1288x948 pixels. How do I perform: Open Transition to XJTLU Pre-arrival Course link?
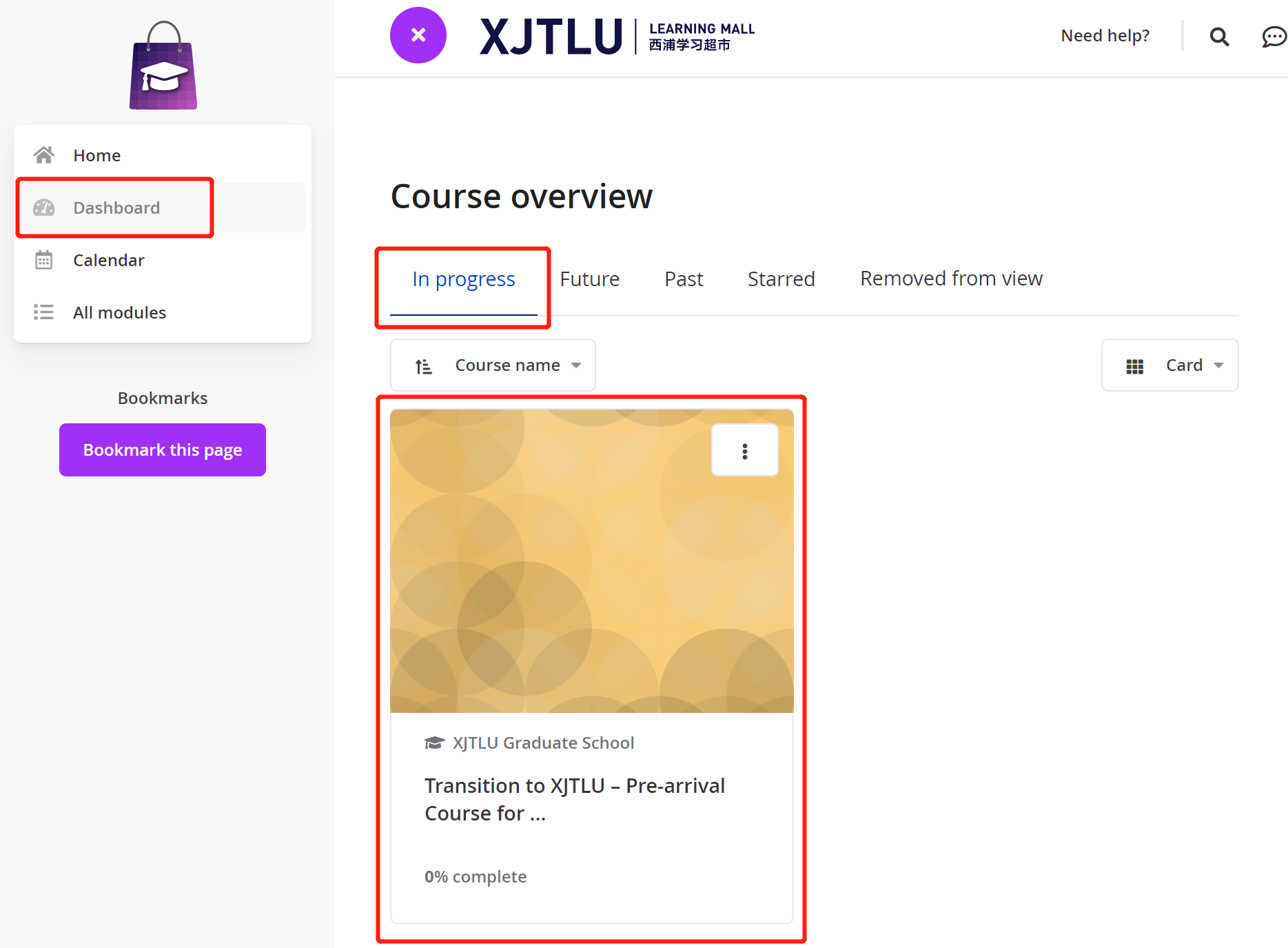click(x=575, y=800)
